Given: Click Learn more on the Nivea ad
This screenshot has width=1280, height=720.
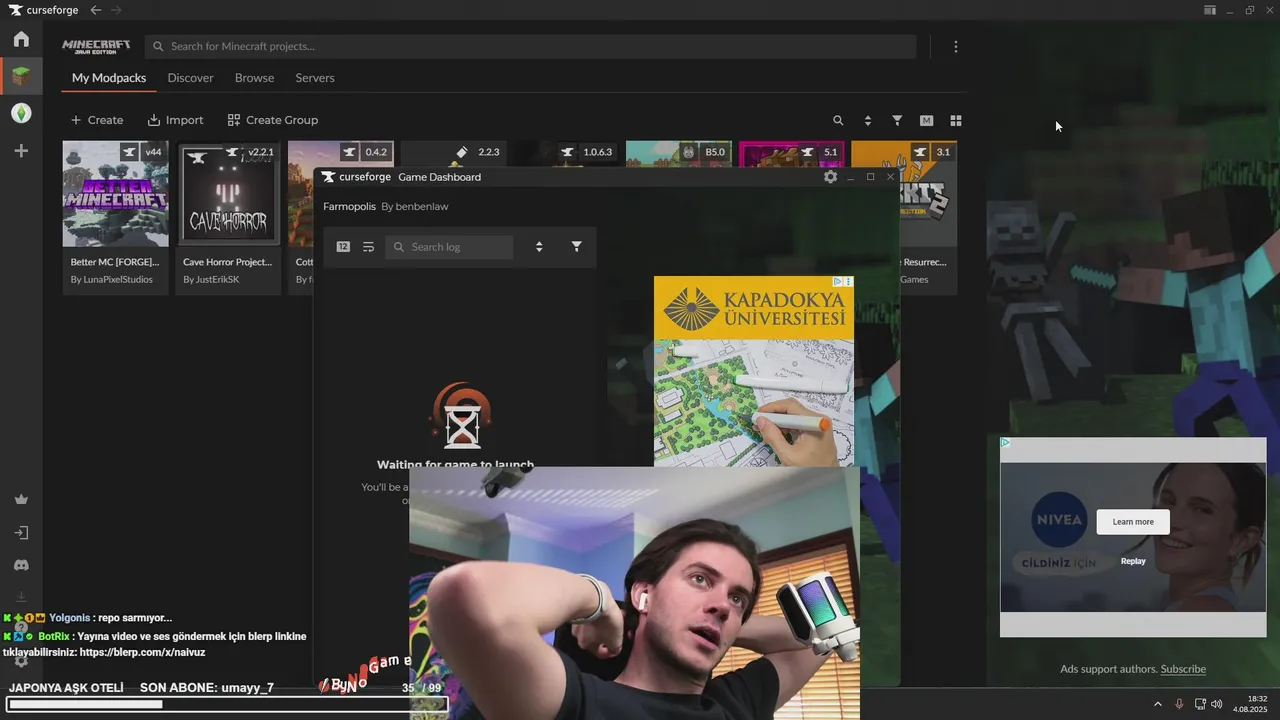Looking at the screenshot, I should (x=1133, y=522).
